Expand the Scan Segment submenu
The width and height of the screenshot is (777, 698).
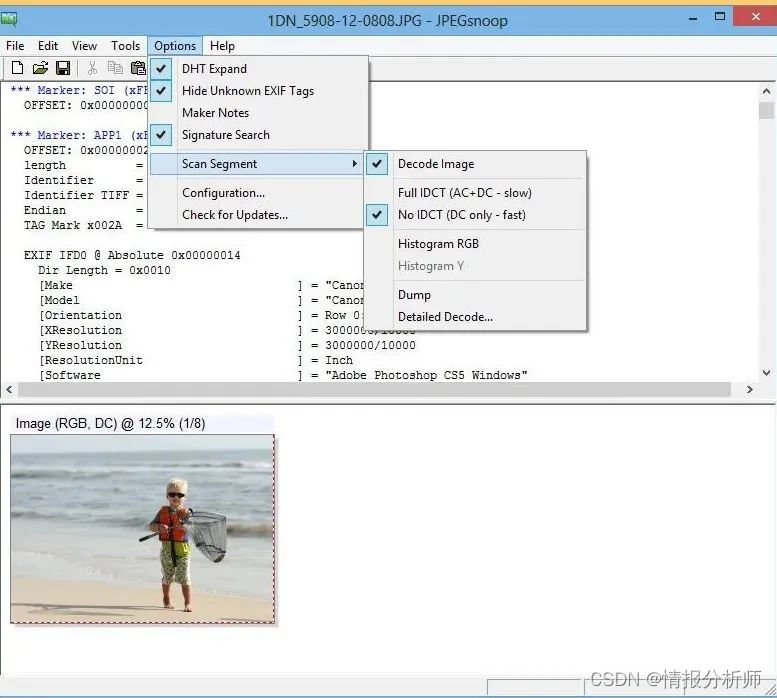point(257,164)
